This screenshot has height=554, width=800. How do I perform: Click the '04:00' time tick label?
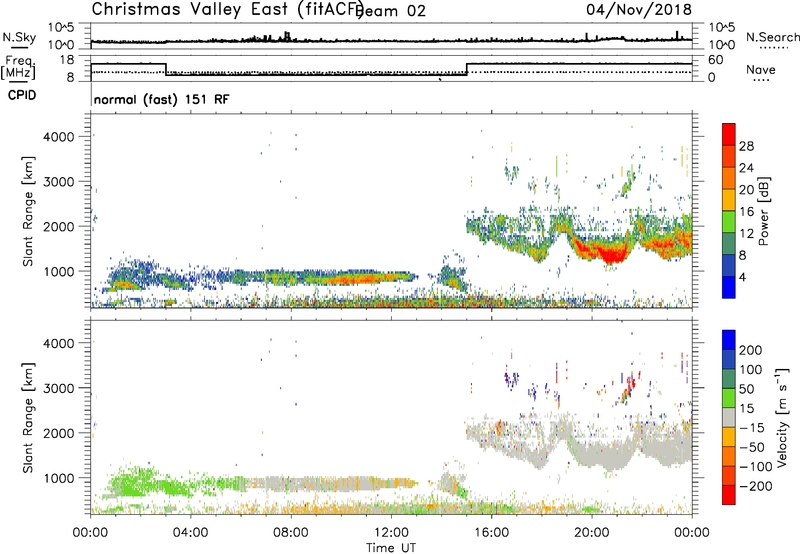pyautogui.click(x=190, y=533)
